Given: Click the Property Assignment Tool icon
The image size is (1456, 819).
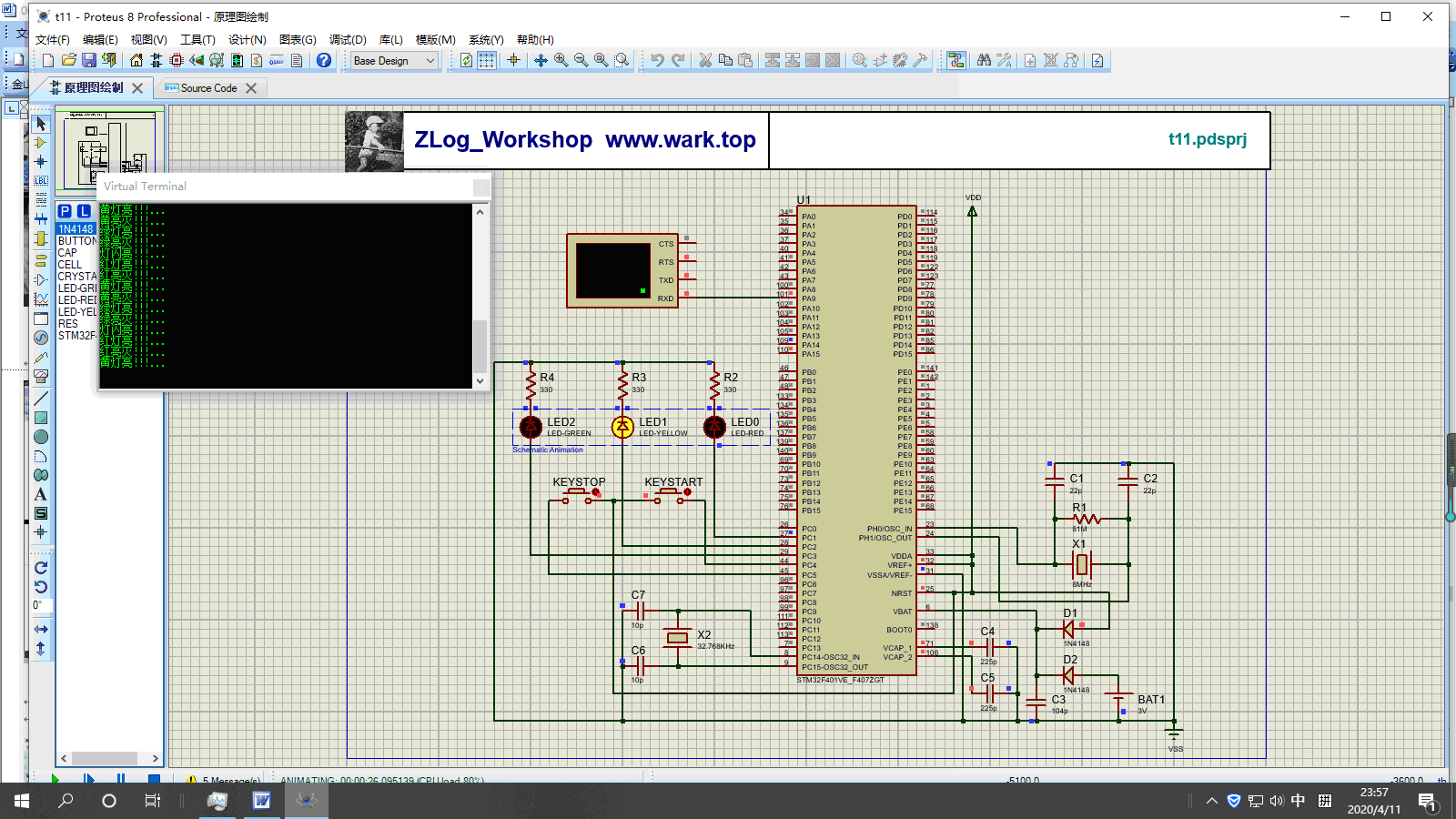Looking at the screenshot, I should pos(1004,60).
